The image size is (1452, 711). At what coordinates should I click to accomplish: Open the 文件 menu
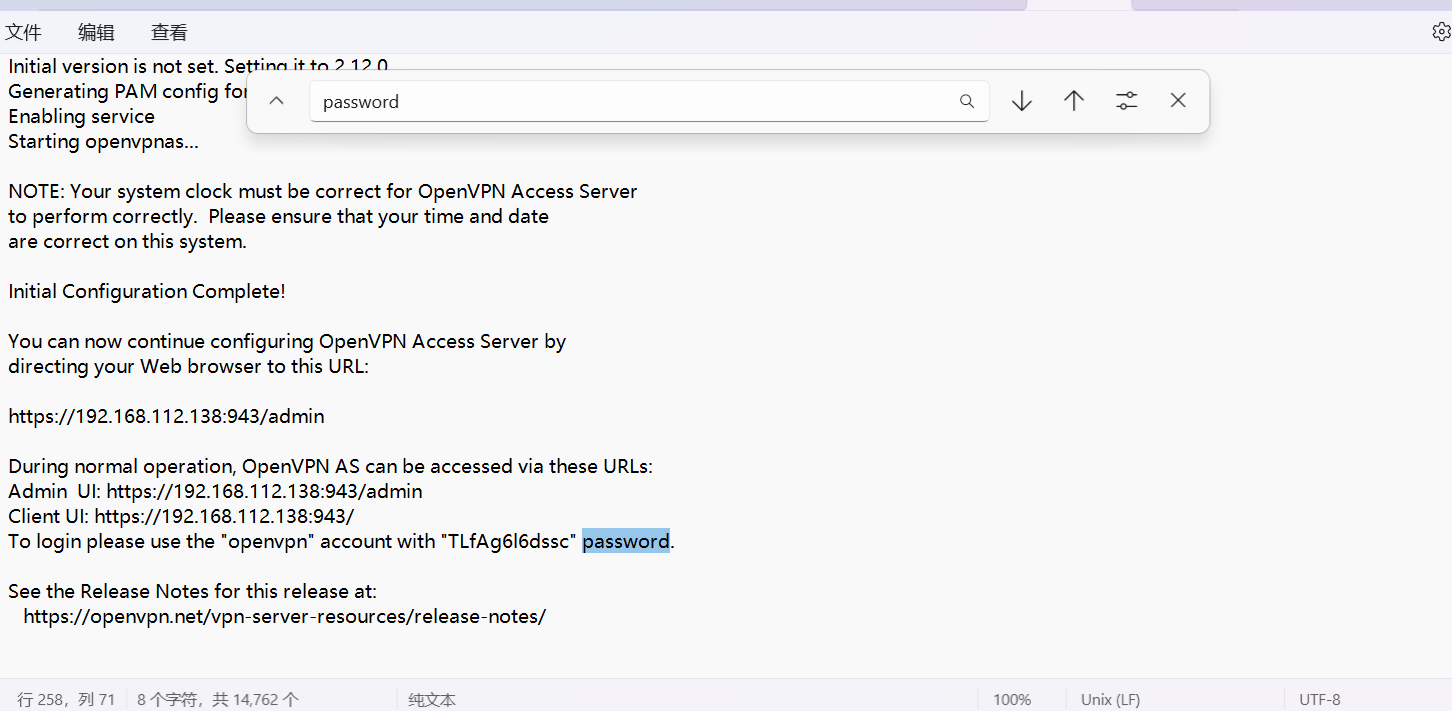[24, 32]
